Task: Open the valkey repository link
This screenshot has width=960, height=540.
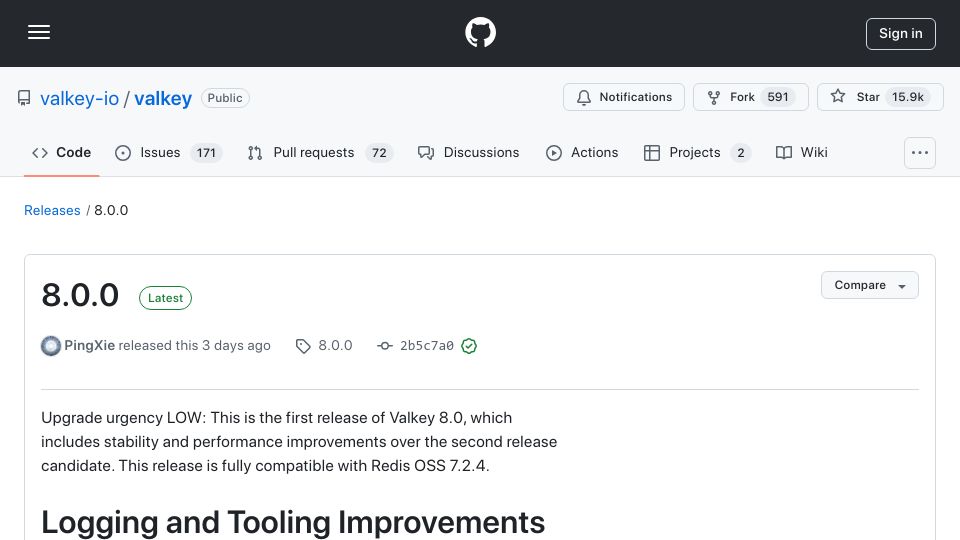Action: tap(163, 98)
